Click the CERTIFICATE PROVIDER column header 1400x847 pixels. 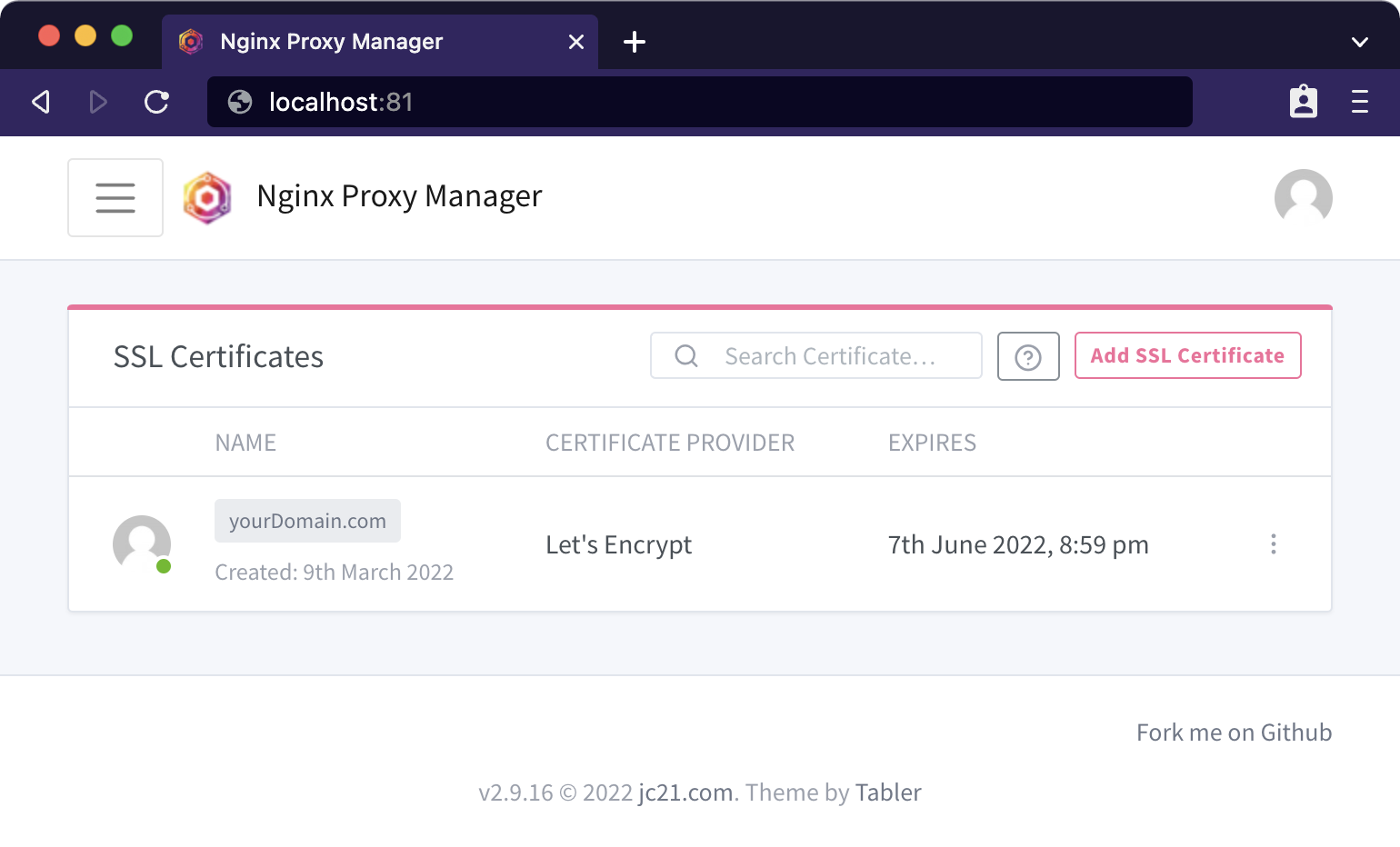pos(670,443)
